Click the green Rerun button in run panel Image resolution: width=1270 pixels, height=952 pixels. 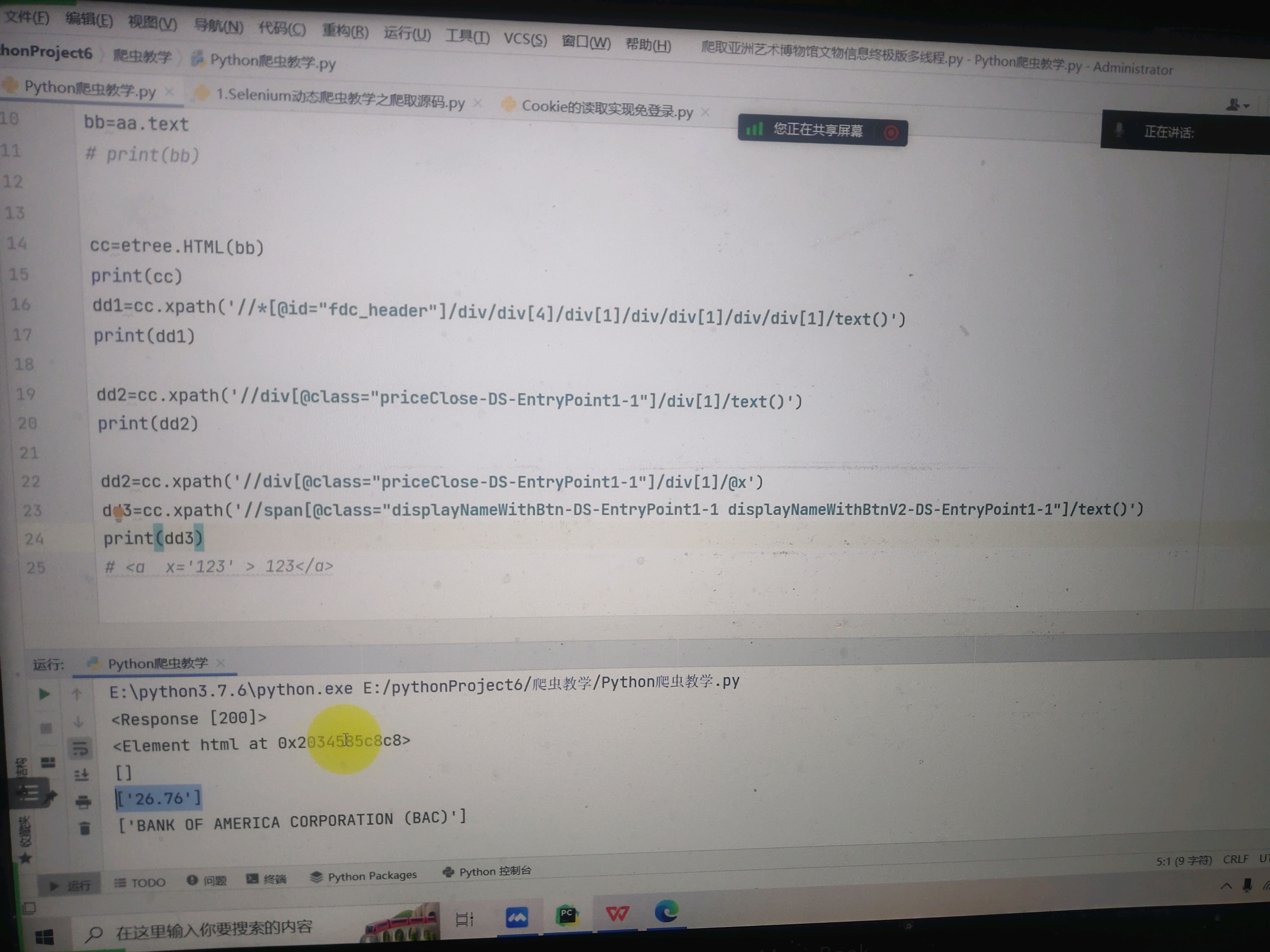(x=44, y=694)
